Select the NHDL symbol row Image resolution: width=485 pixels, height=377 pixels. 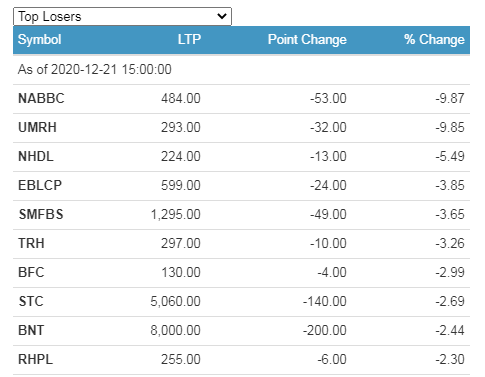pyautogui.click(x=241, y=157)
